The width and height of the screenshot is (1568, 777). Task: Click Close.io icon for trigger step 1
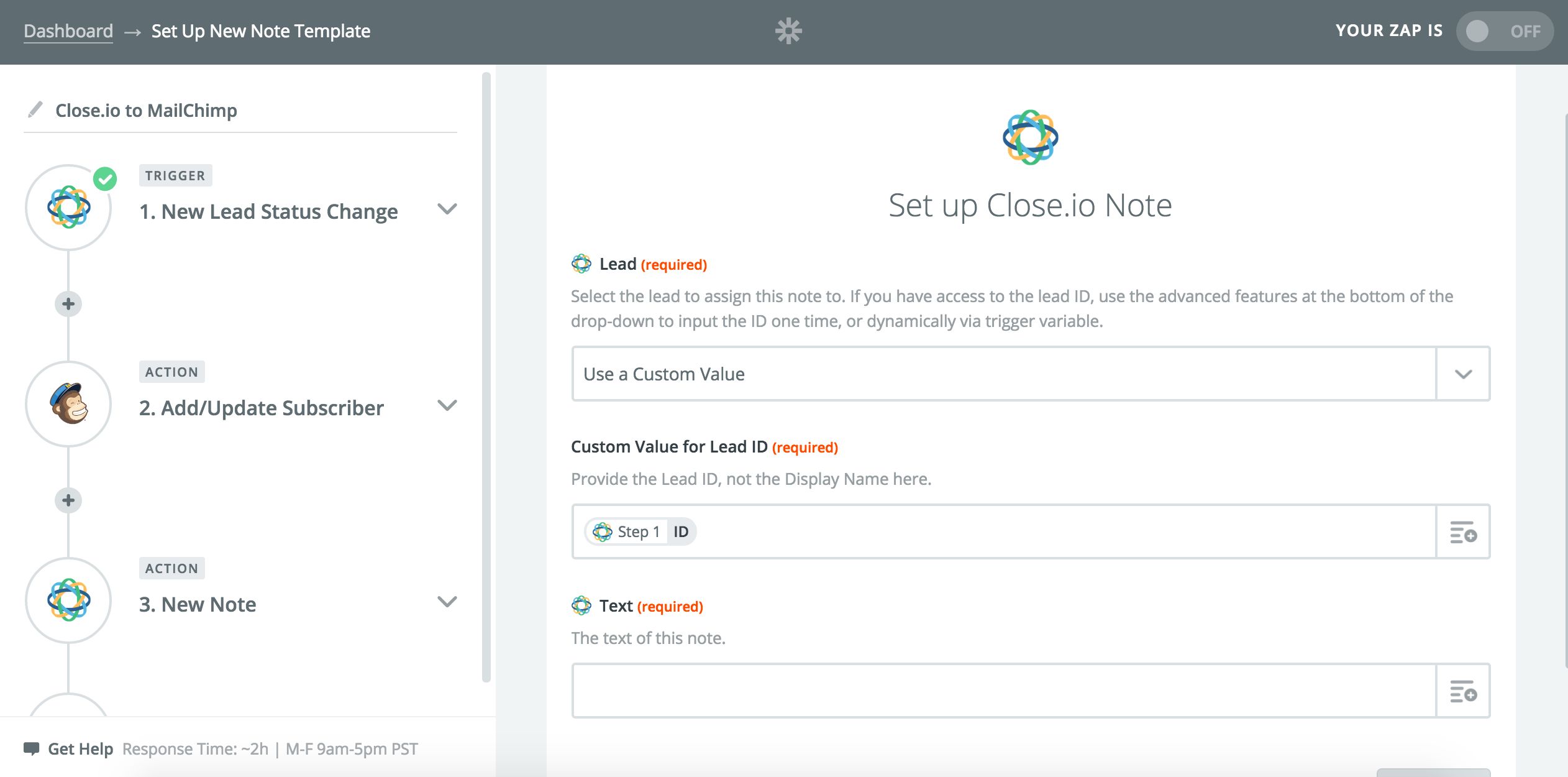68,208
